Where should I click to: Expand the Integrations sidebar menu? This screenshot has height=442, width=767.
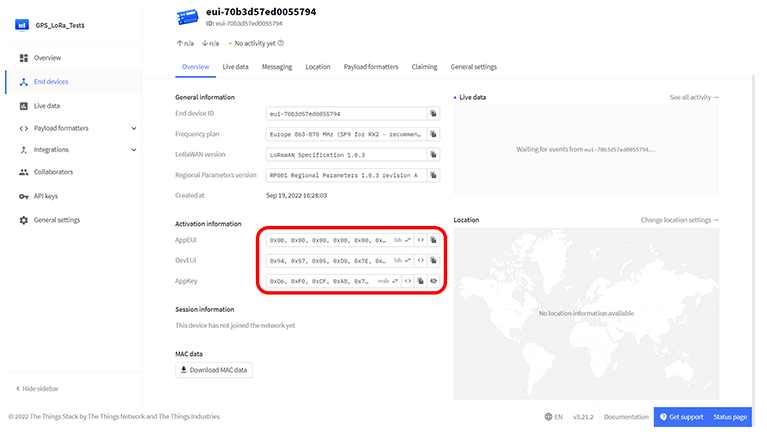pos(134,150)
